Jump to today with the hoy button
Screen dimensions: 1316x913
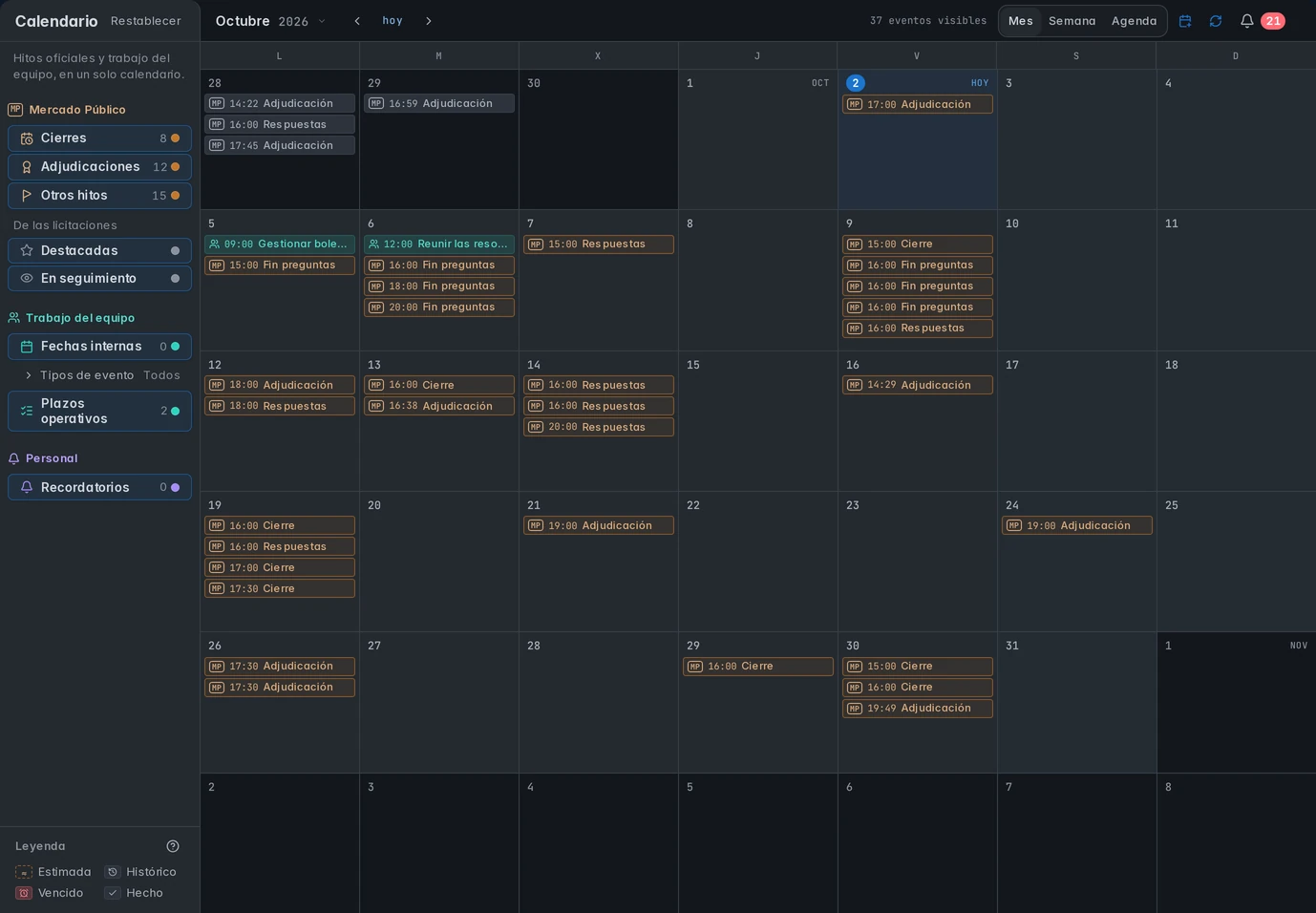click(393, 21)
